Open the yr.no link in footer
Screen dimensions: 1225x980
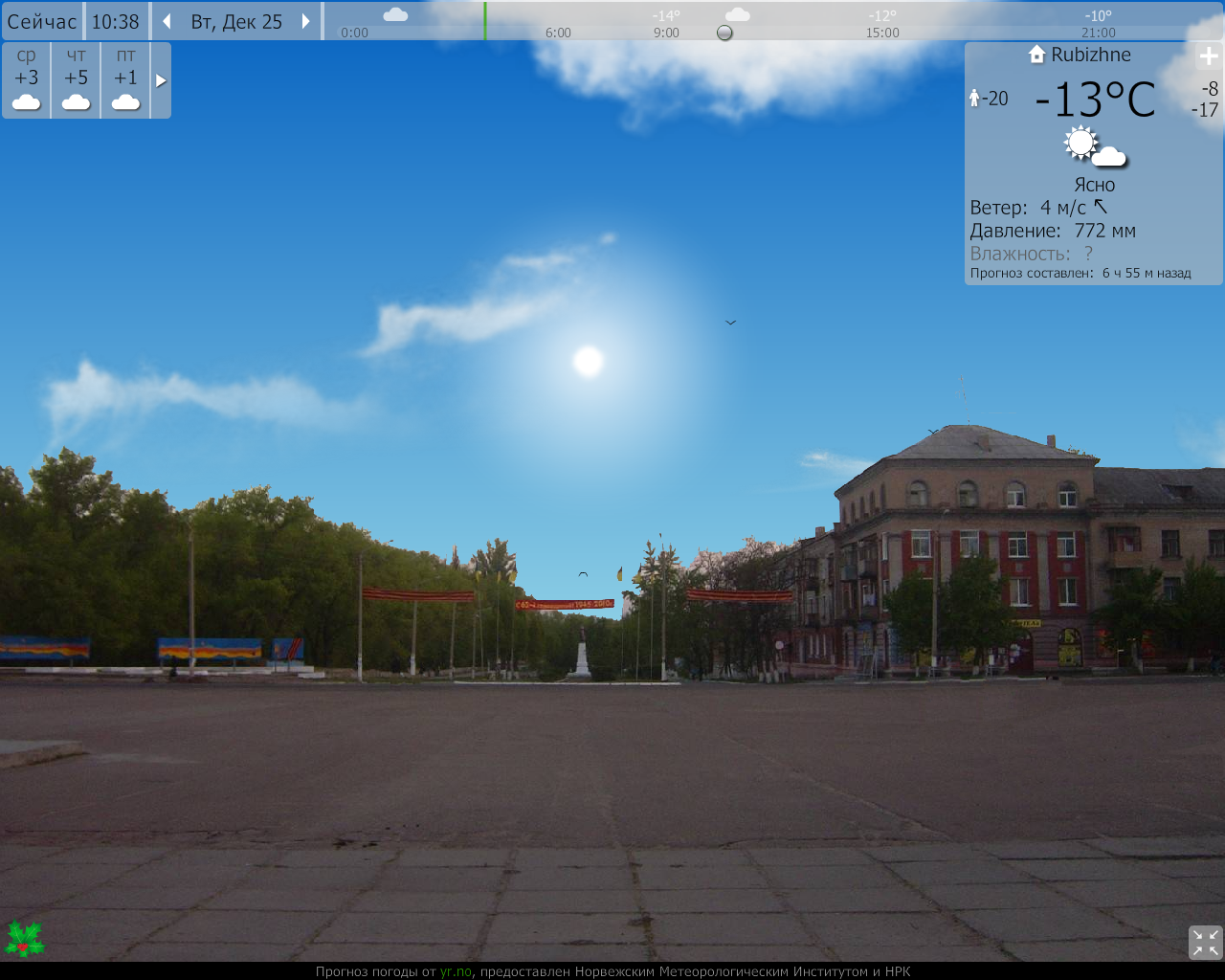456,971
